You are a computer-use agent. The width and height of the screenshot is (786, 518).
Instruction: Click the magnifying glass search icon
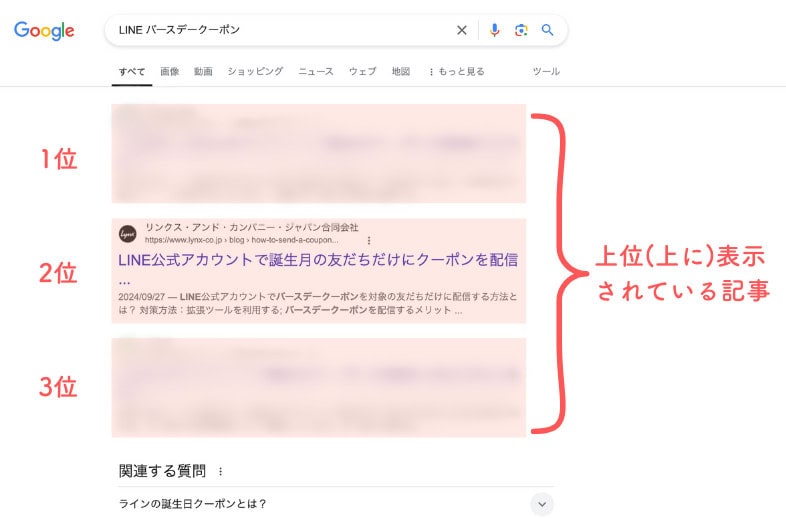coord(547,30)
